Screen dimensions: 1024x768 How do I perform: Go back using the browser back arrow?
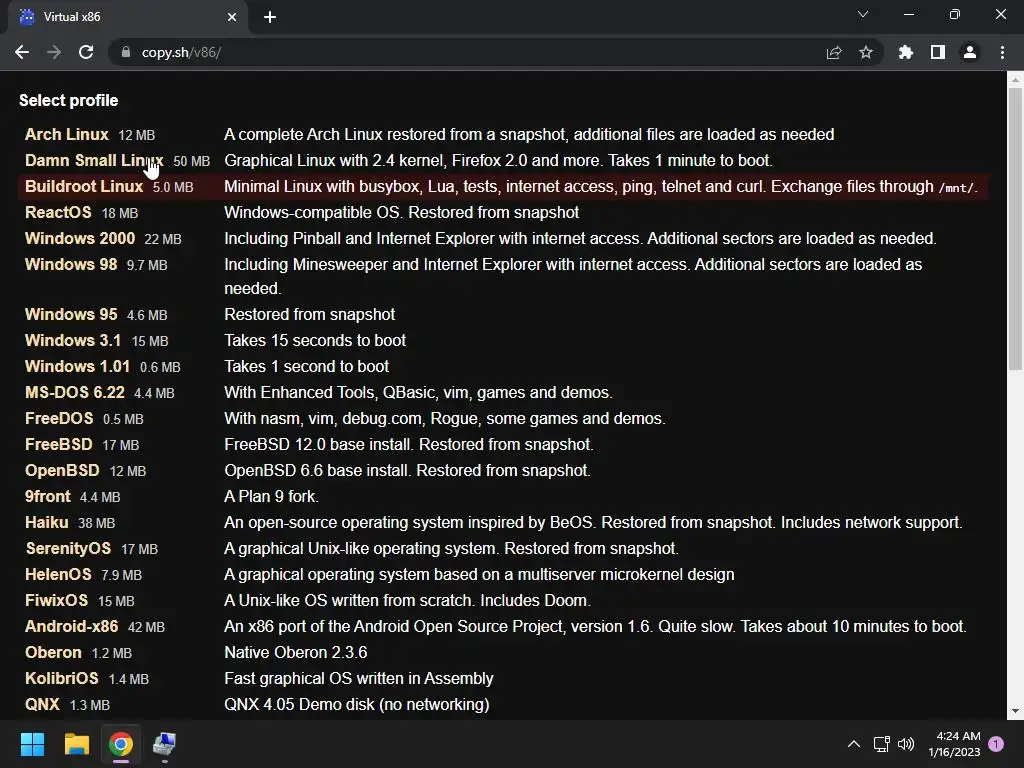tap(22, 52)
